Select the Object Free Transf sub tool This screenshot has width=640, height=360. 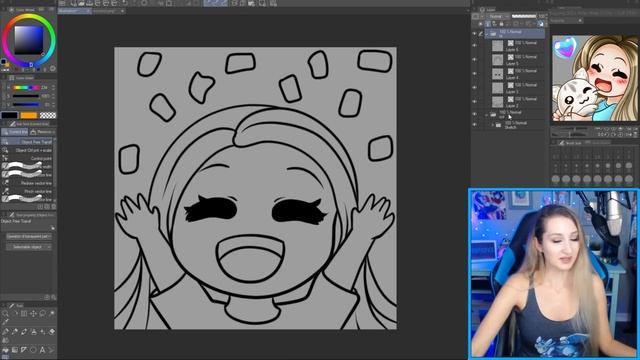coord(27,142)
